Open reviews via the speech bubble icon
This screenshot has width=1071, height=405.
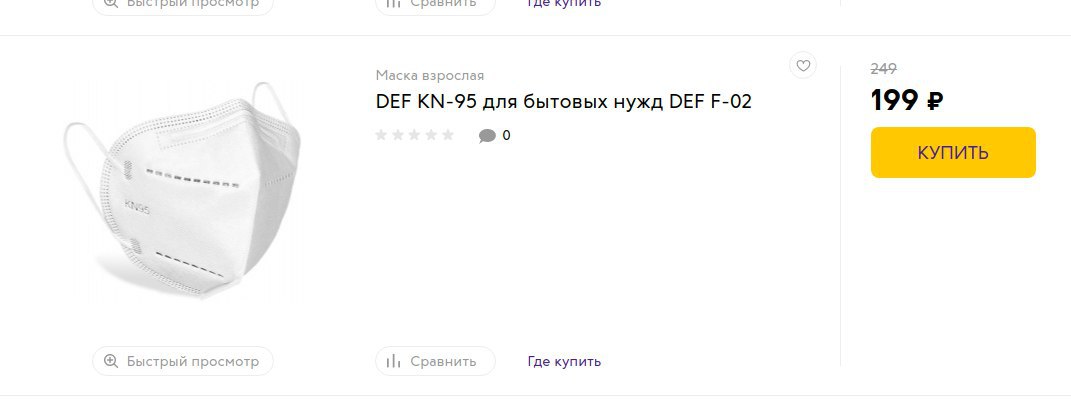coord(487,136)
